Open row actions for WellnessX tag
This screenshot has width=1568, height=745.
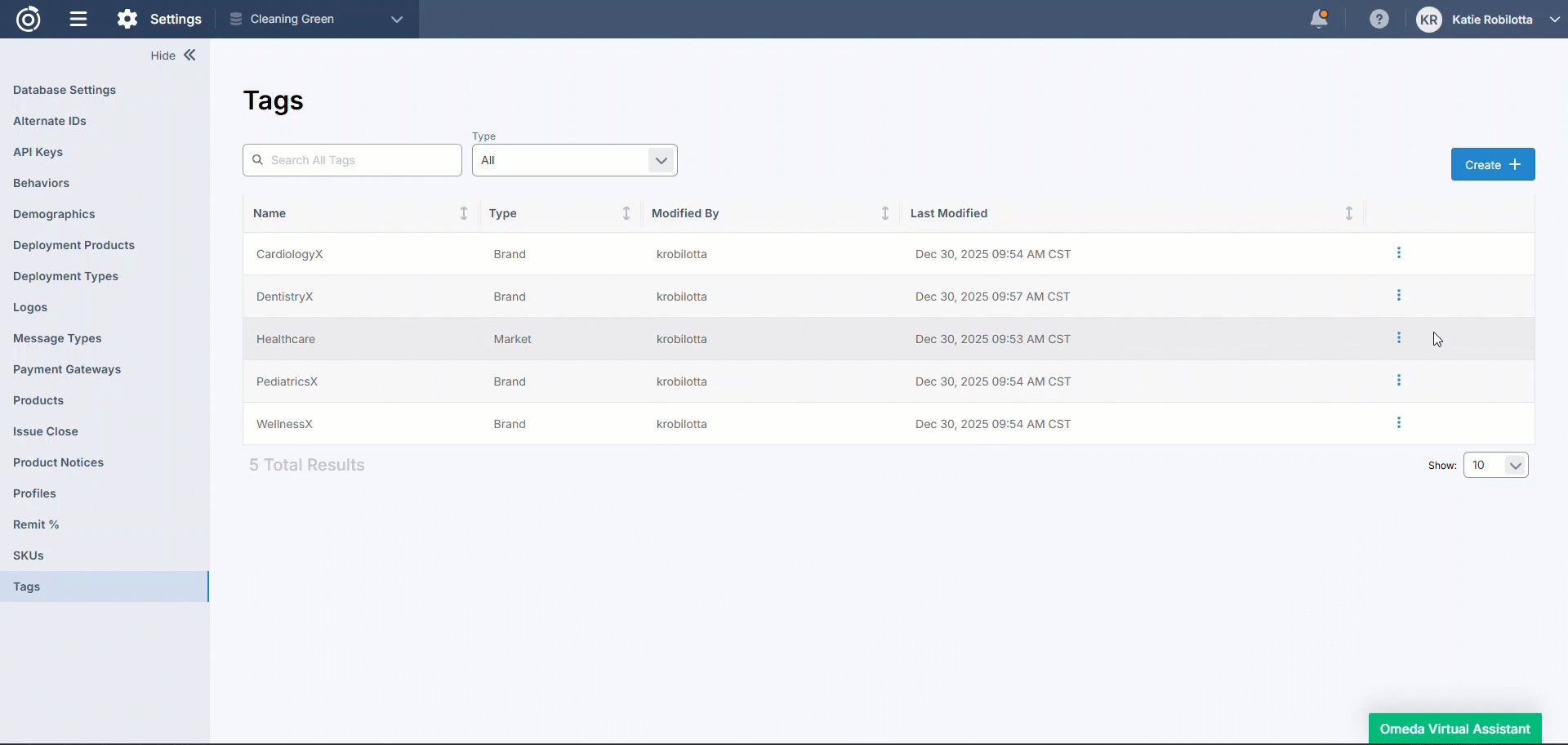(1398, 423)
